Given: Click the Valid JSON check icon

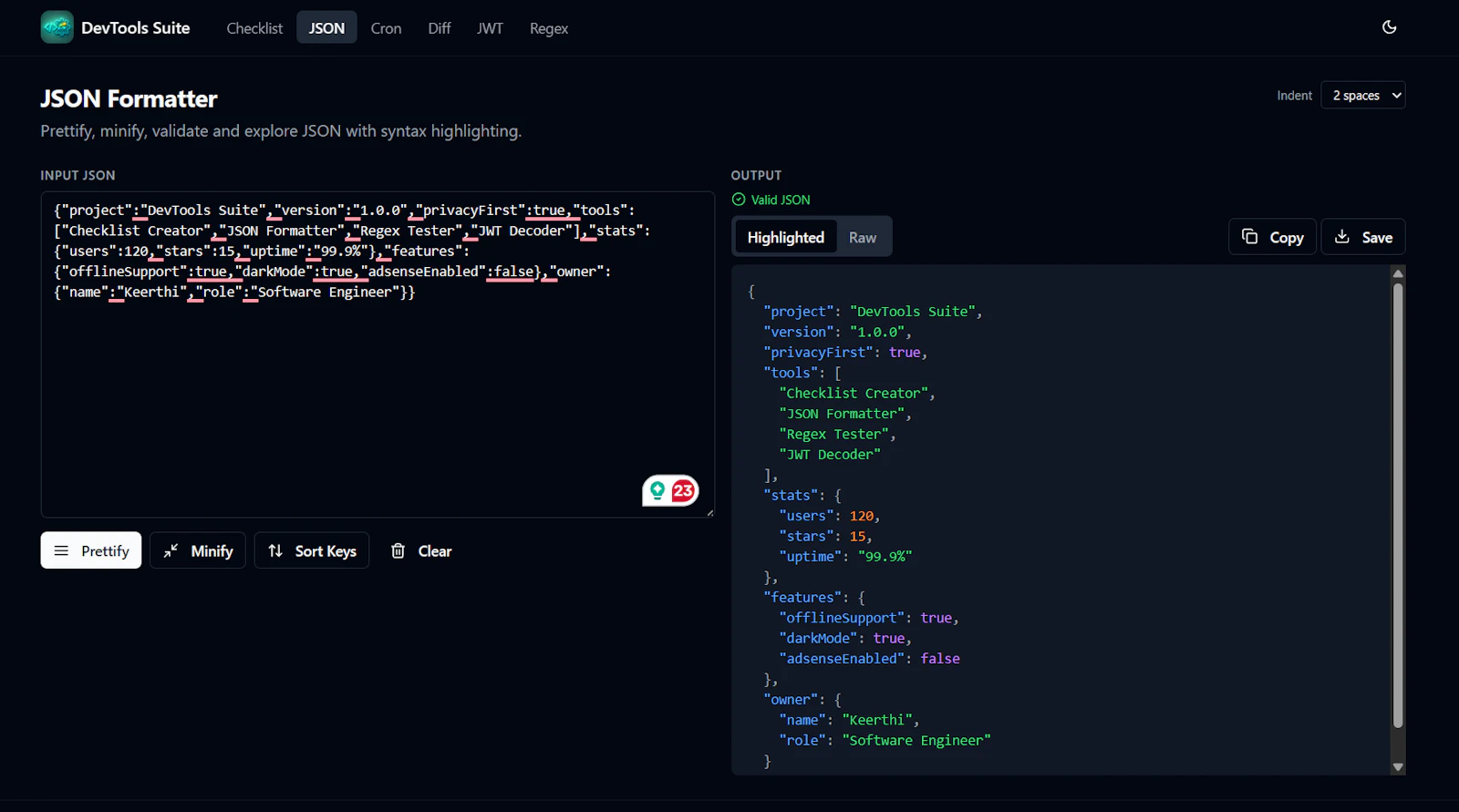Looking at the screenshot, I should click(739, 200).
